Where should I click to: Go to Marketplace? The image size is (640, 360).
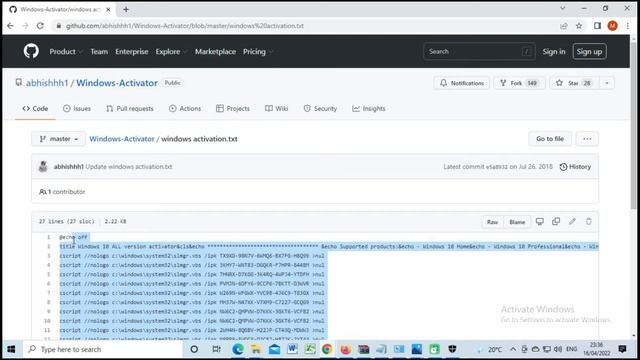click(215, 51)
